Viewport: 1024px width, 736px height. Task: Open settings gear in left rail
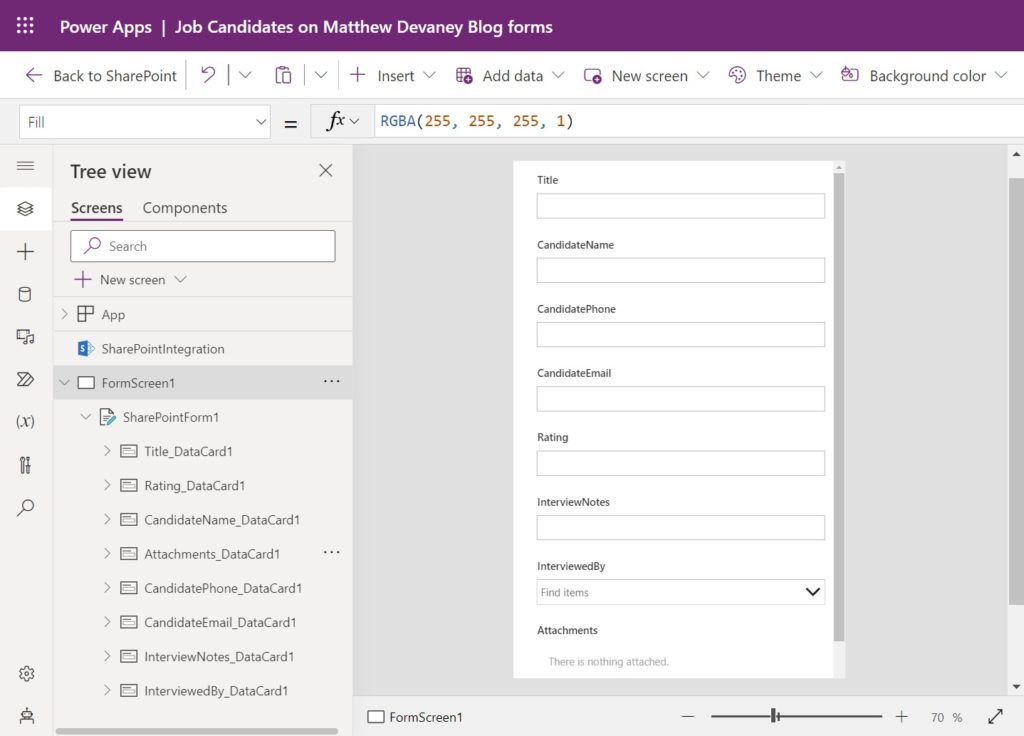26,673
